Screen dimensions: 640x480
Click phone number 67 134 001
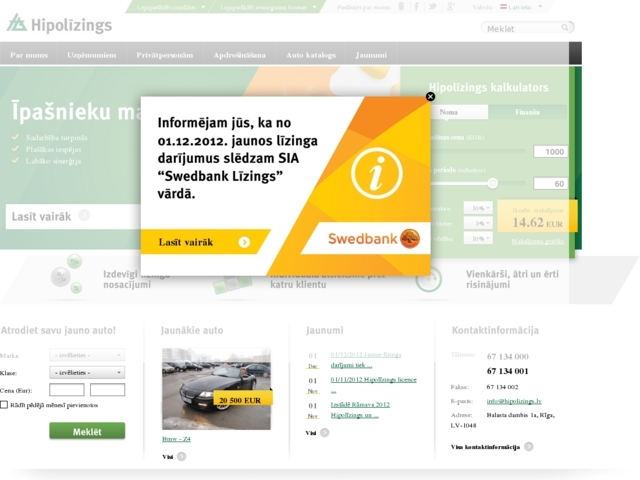click(x=507, y=371)
